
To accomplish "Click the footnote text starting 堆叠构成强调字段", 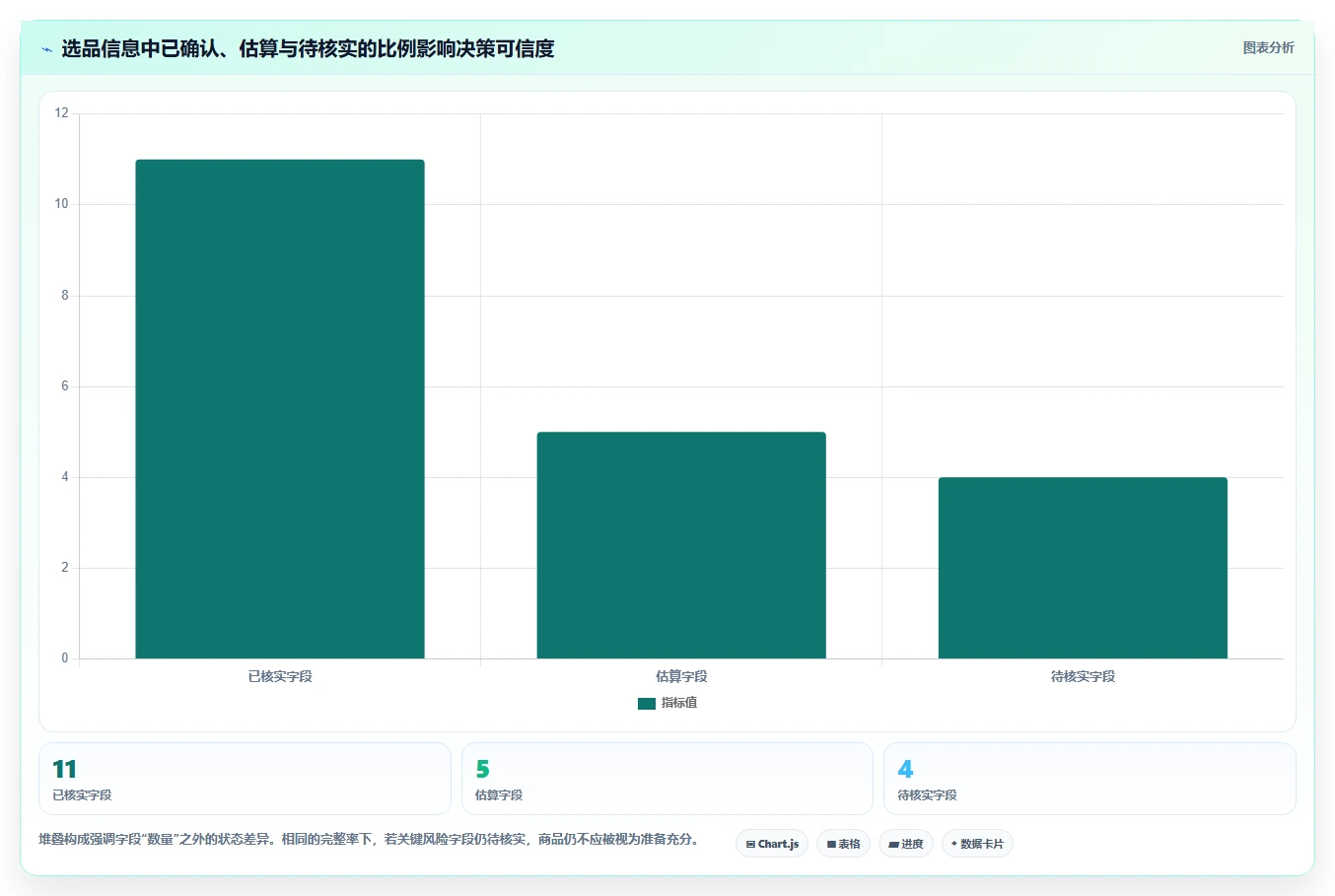I will tap(370, 840).
